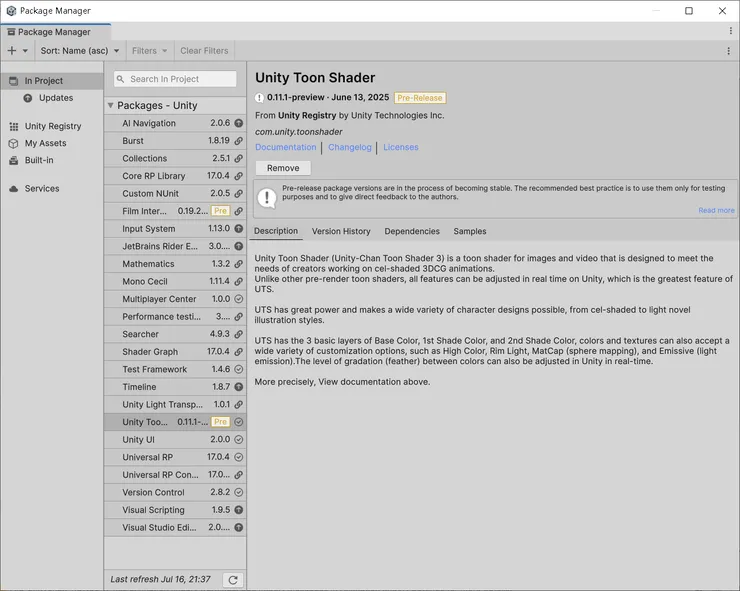Click the Pre label on Film Internal row

(x=220, y=211)
